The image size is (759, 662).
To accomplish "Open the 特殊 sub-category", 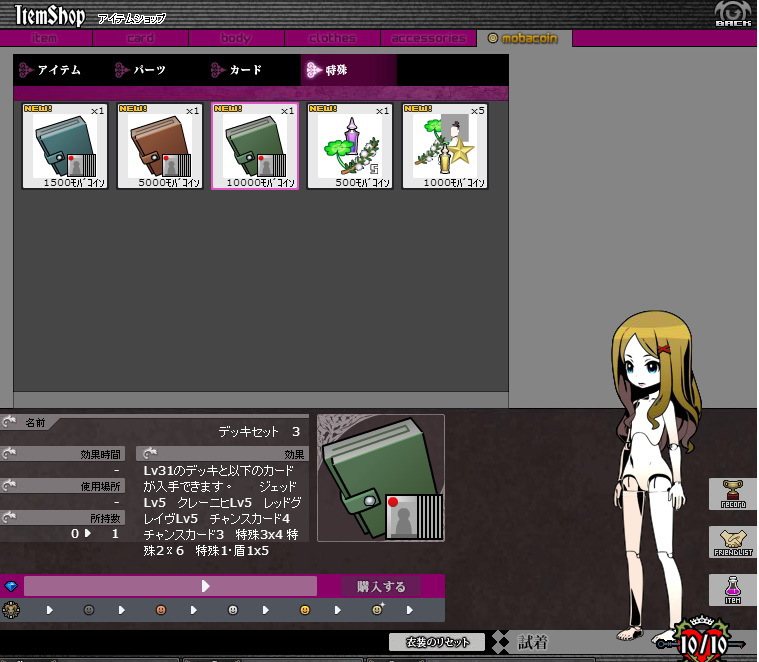I will click(349, 70).
